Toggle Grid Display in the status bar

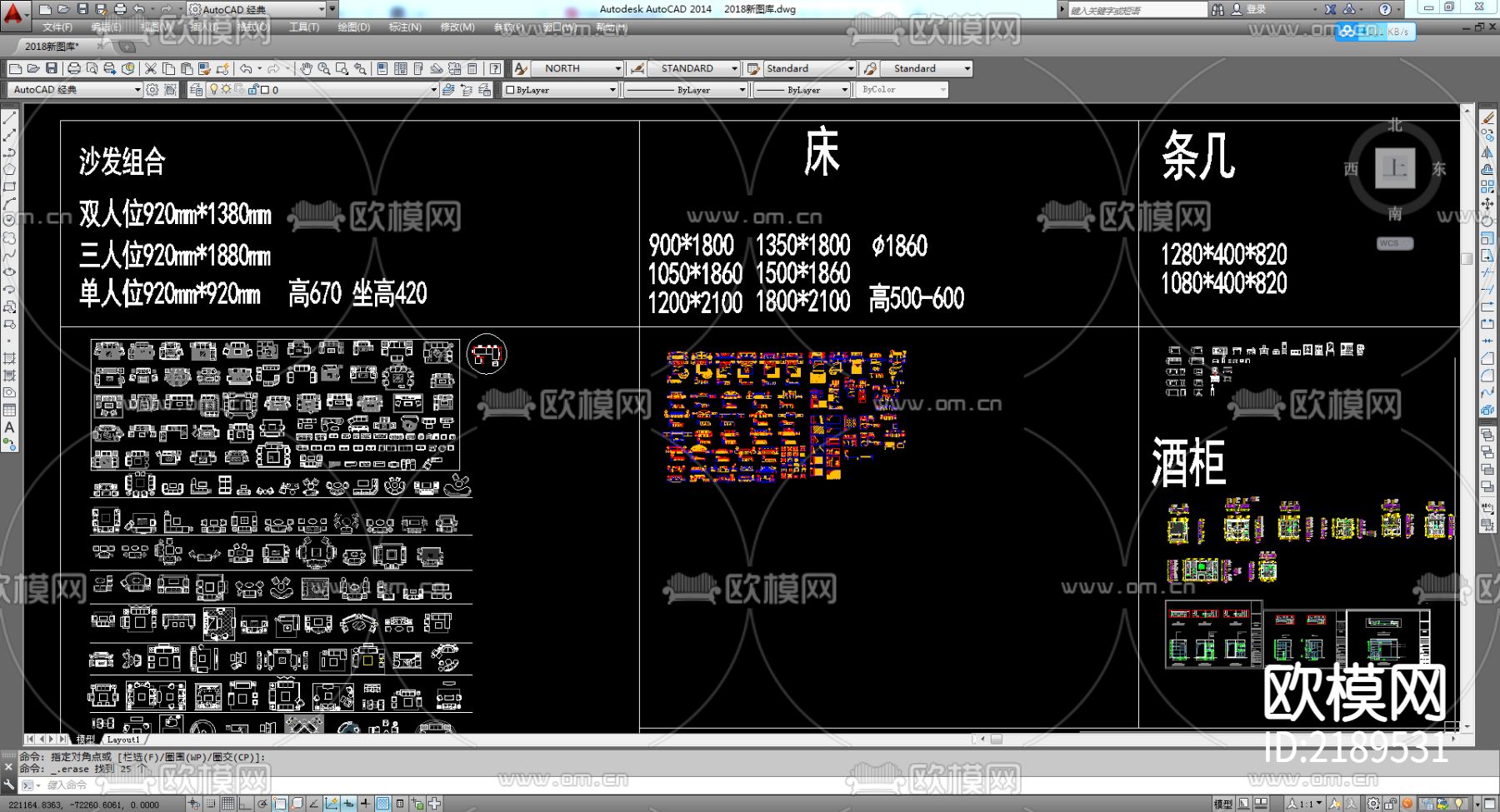click(228, 804)
